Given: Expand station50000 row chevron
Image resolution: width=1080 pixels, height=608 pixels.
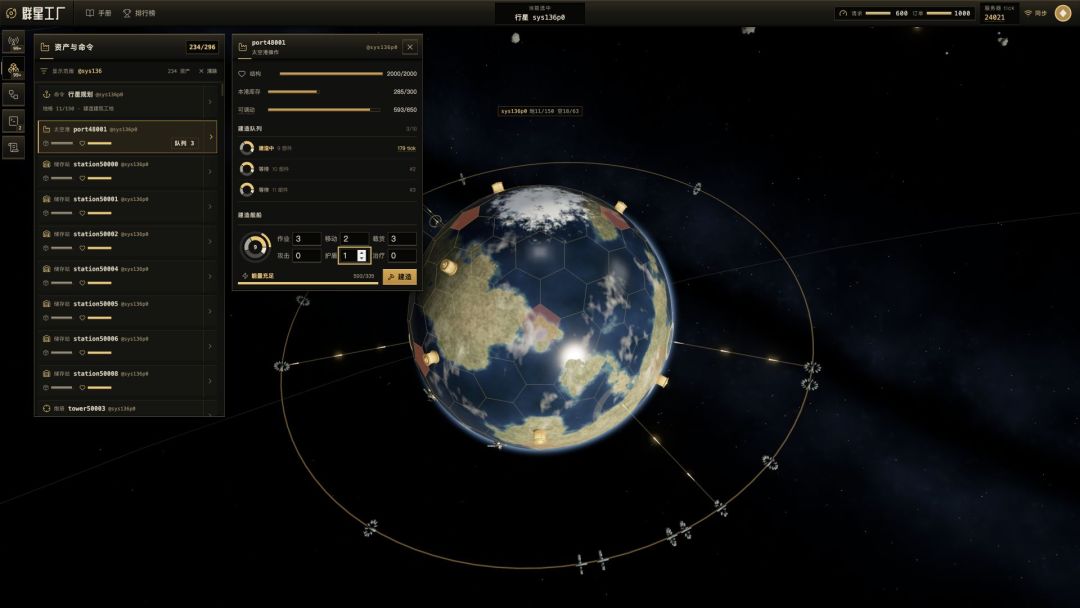Looking at the screenshot, I should [x=210, y=171].
